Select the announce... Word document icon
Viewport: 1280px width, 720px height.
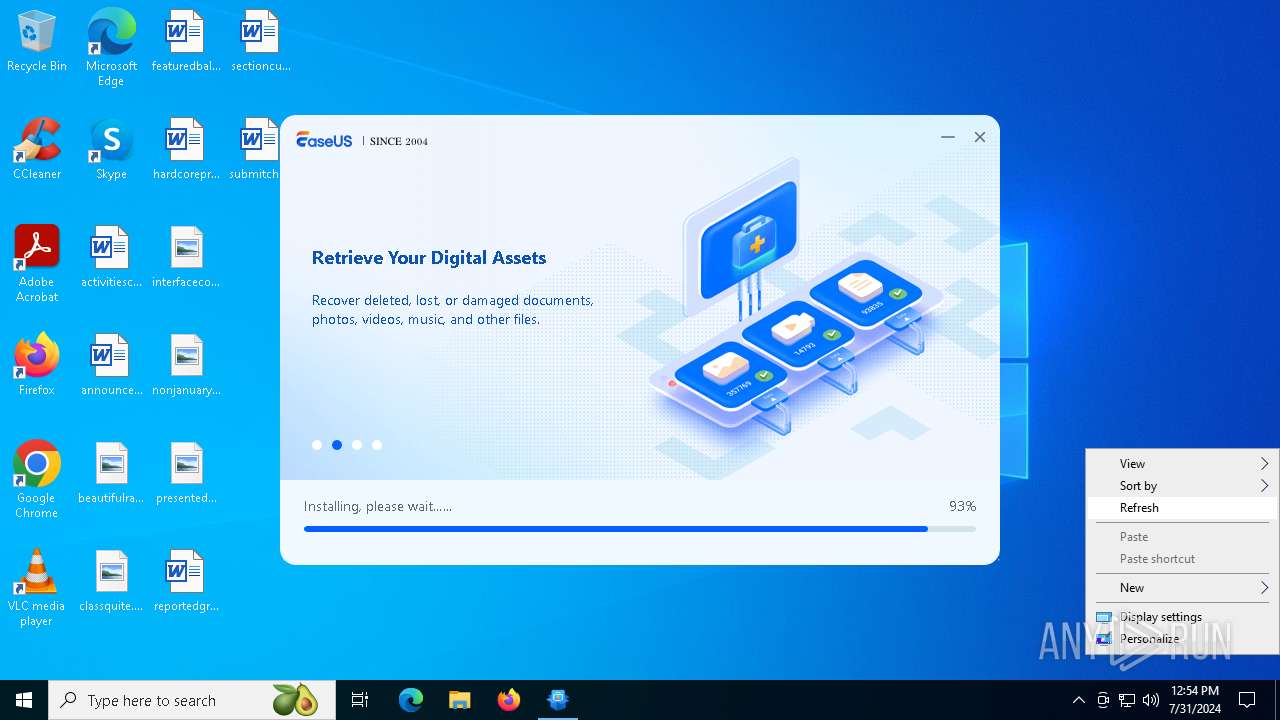(111, 365)
